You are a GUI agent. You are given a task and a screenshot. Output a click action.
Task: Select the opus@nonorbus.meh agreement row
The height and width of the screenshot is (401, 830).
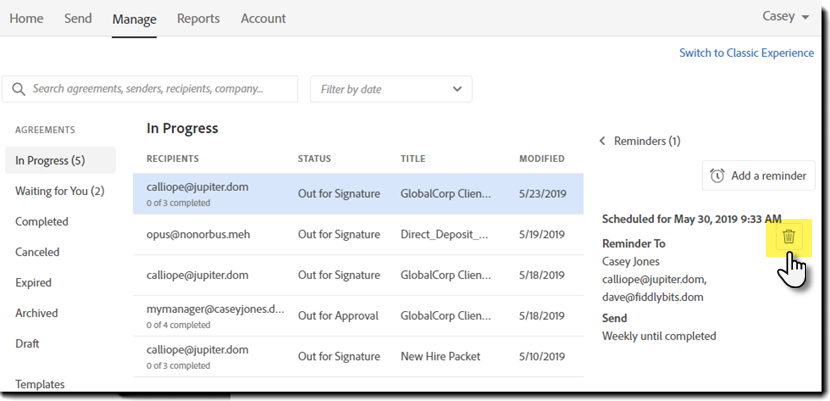click(x=358, y=235)
